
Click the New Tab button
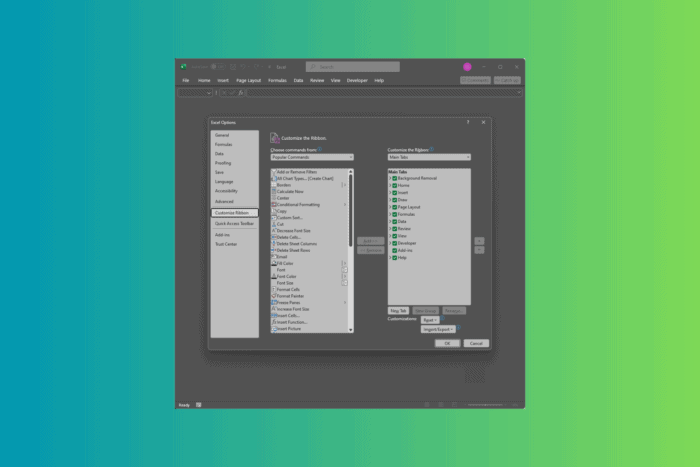(398, 311)
